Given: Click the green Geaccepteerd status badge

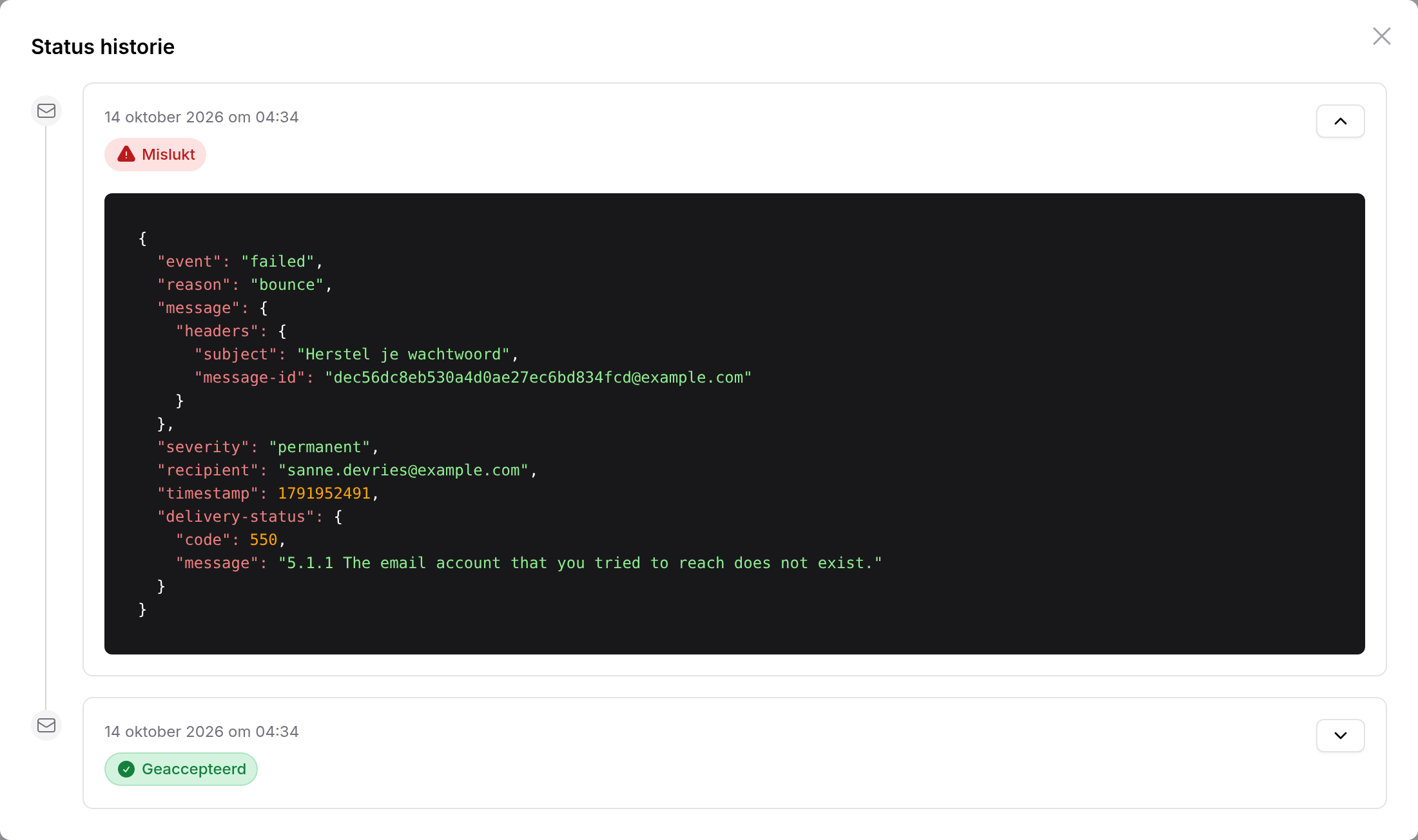Looking at the screenshot, I should pyautogui.click(x=181, y=769).
